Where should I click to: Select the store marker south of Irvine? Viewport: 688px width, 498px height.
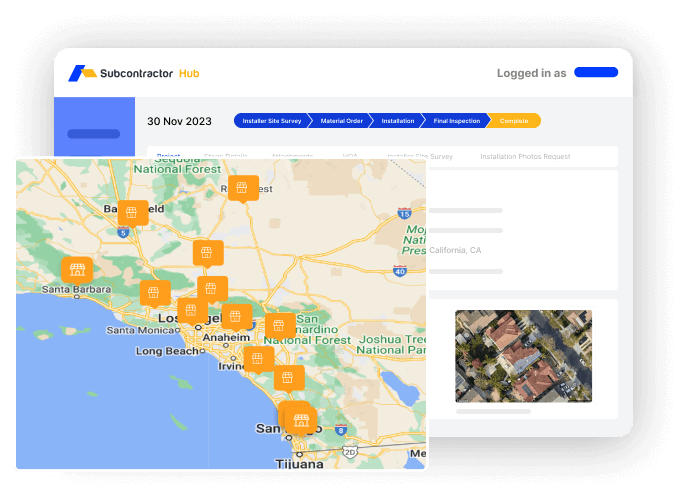pyautogui.click(x=289, y=377)
